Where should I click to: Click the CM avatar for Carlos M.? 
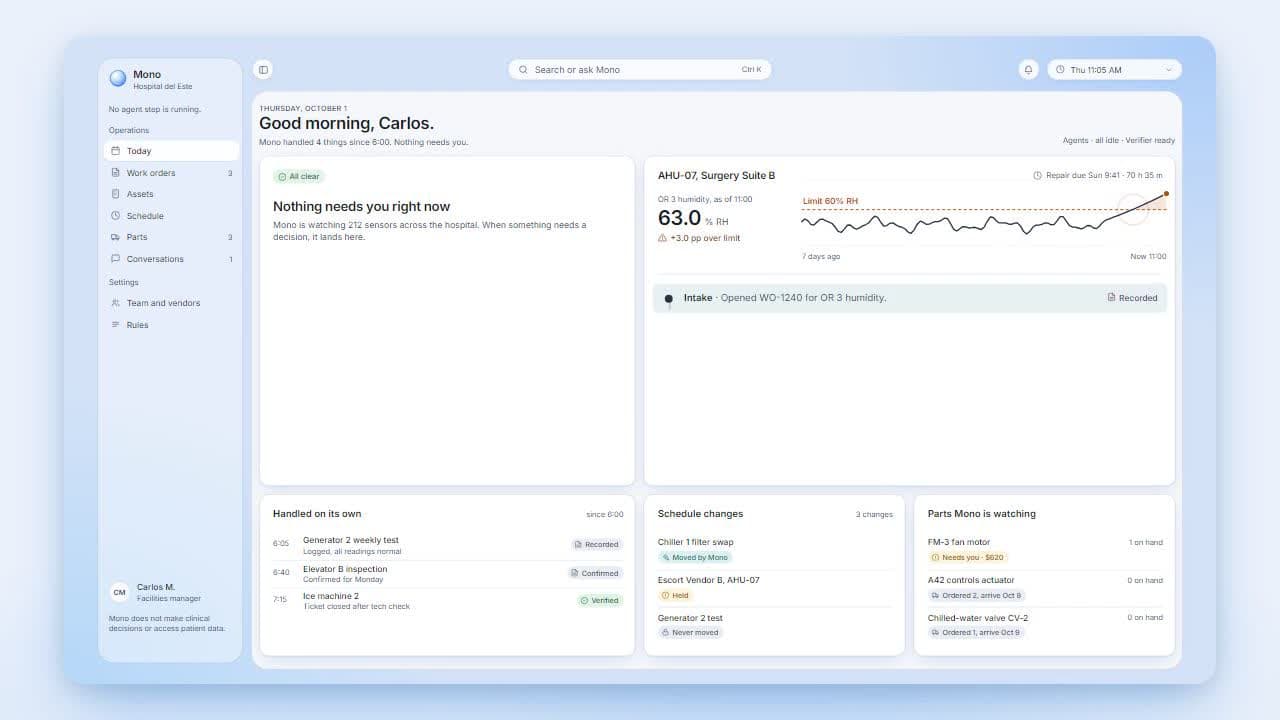coord(119,592)
